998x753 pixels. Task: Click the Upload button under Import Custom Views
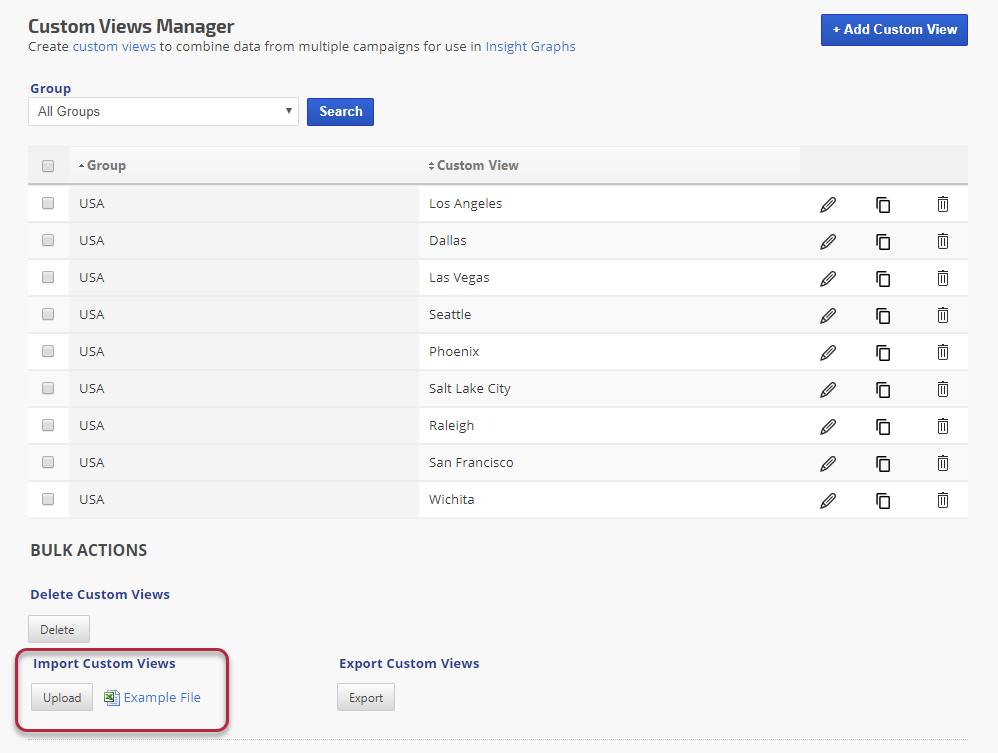coord(62,698)
